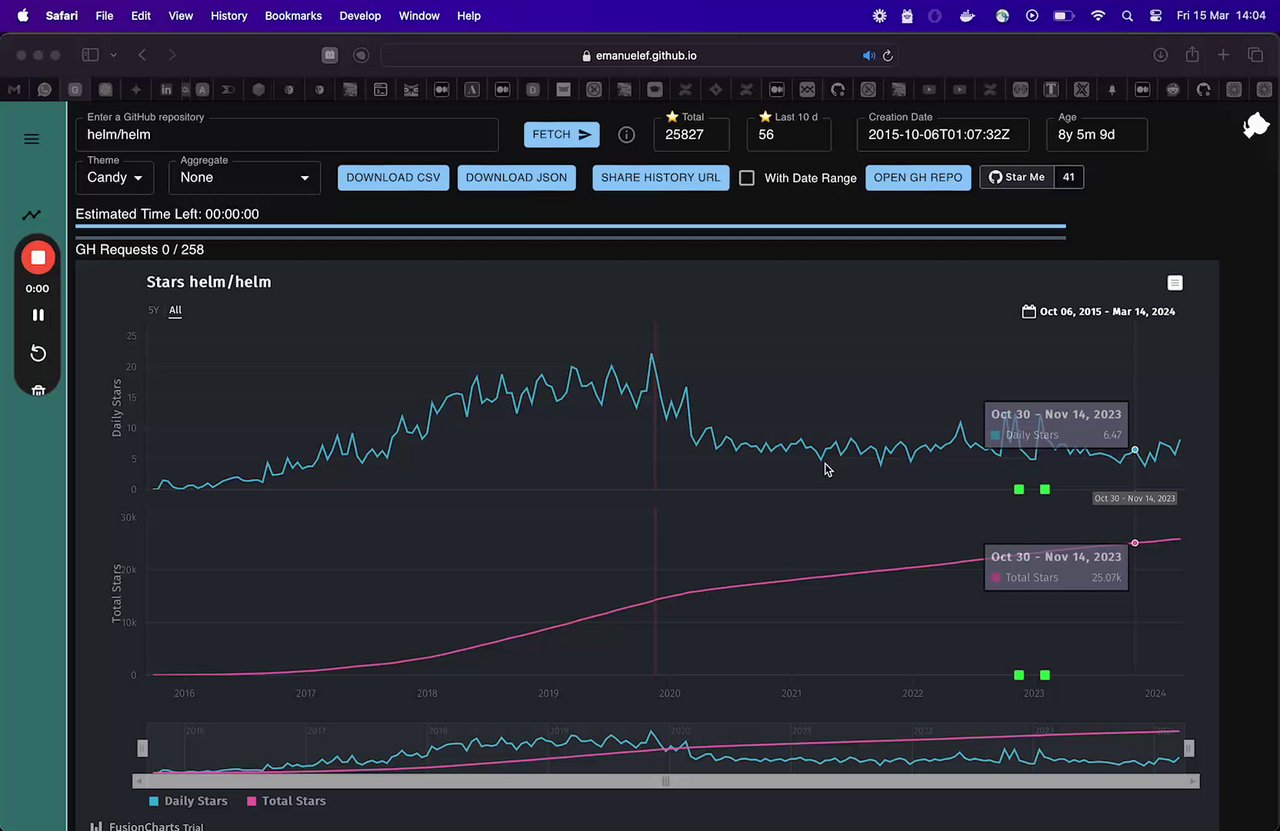Image resolution: width=1280 pixels, height=831 pixels.
Task: Click the battery icon in the menu bar
Action: (1064, 16)
